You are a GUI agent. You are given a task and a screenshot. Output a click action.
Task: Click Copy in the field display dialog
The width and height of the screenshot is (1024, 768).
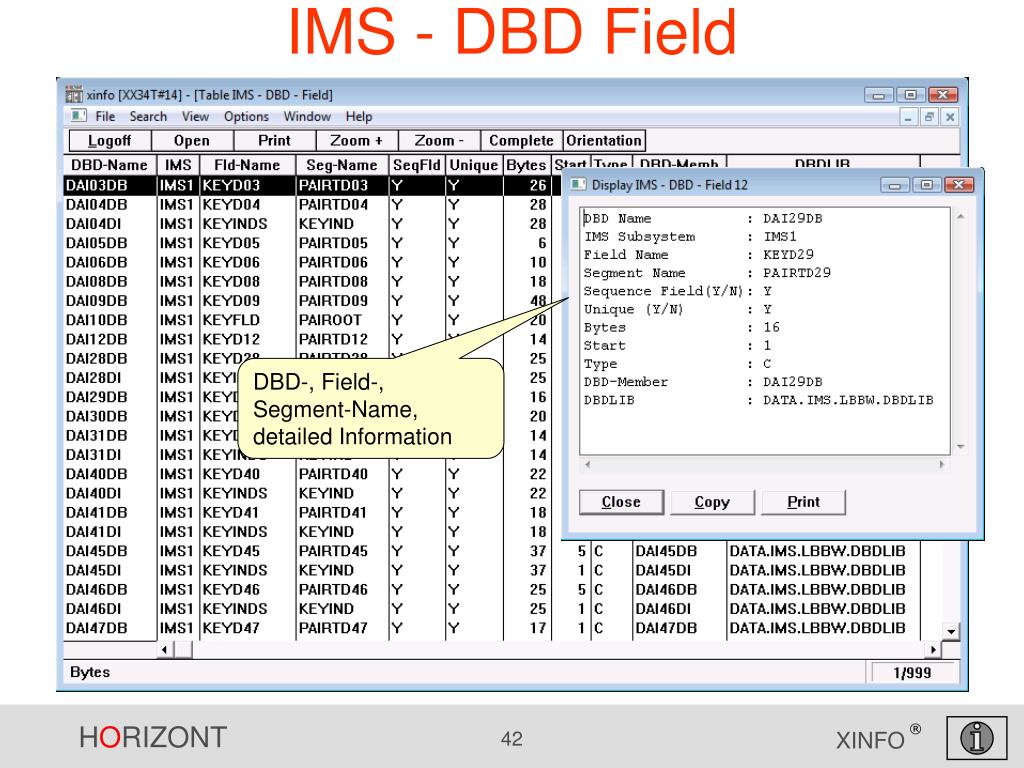coord(712,502)
